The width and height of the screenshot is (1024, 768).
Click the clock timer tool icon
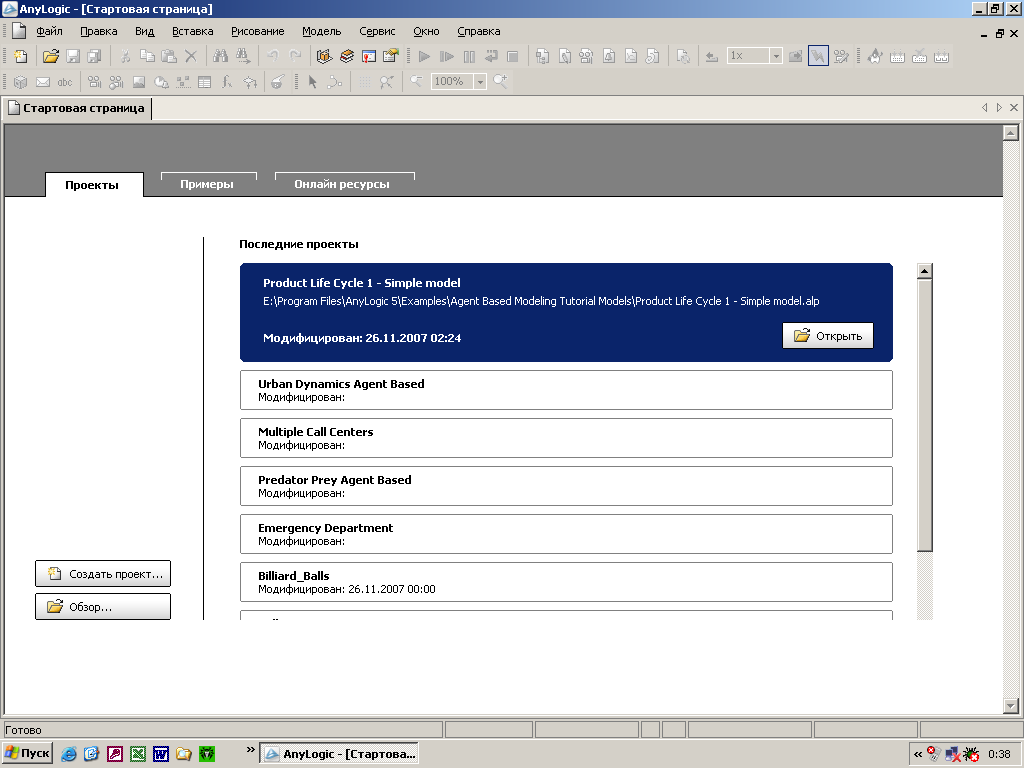[x=161, y=82]
